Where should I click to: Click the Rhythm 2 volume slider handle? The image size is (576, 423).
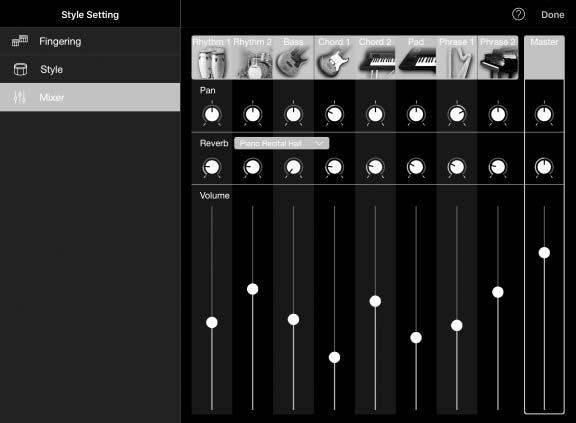click(253, 289)
